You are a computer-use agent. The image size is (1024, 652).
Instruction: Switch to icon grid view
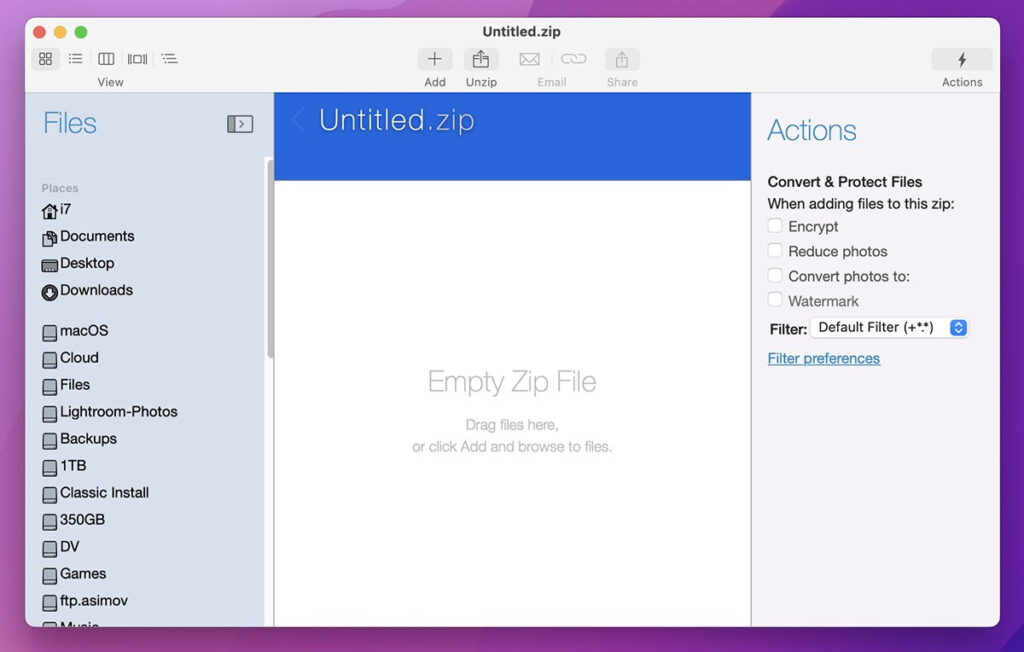tap(45, 59)
